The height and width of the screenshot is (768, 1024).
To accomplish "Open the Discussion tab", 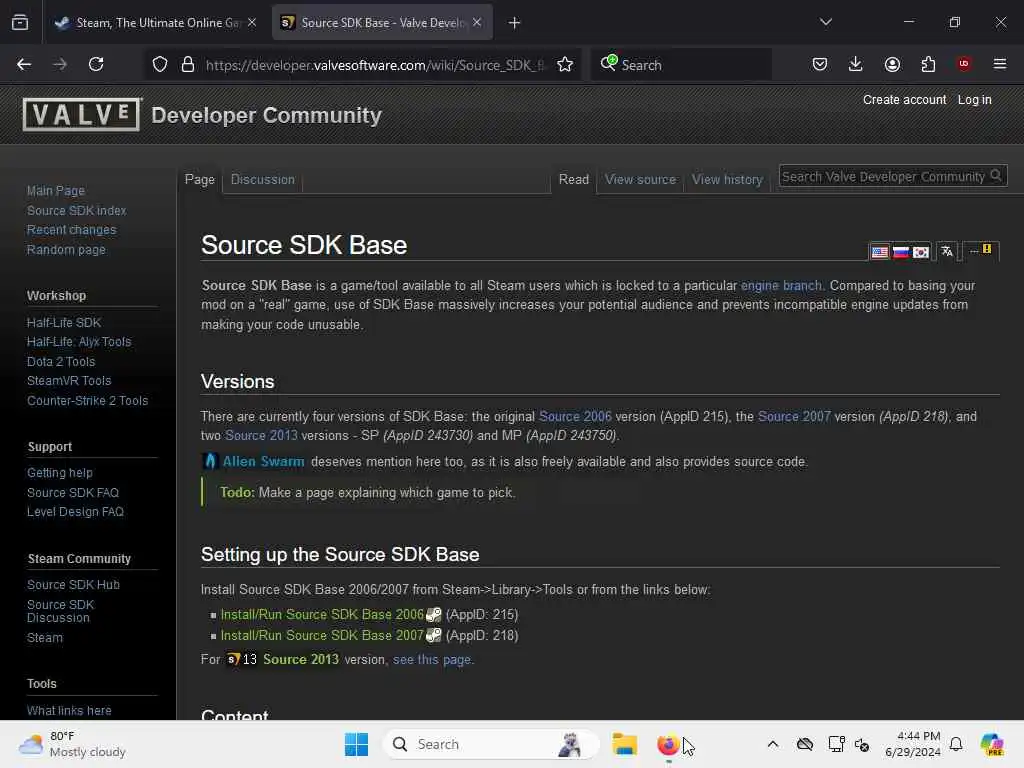I will [x=263, y=180].
